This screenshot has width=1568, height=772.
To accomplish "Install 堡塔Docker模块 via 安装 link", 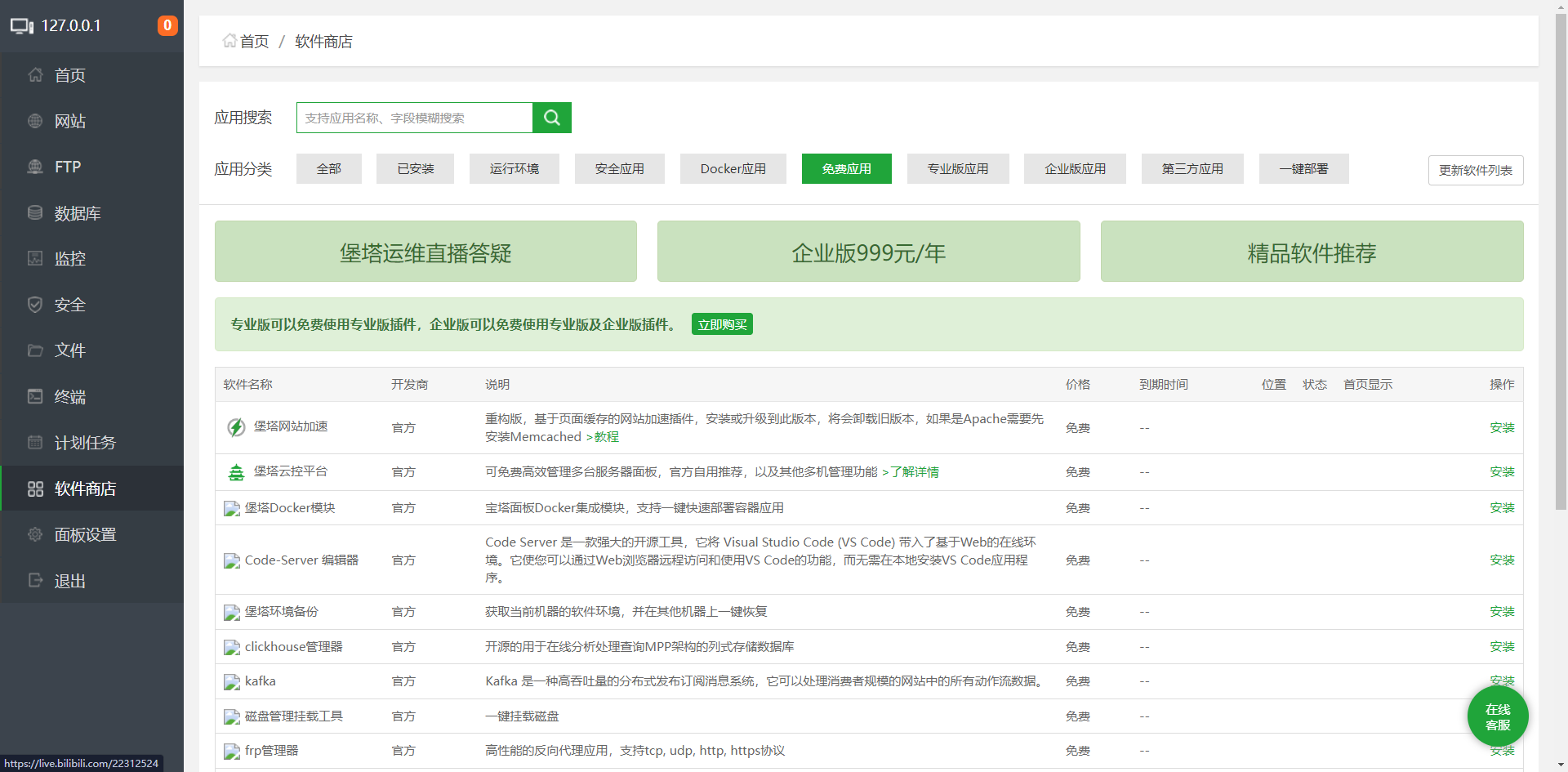I will [x=1502, y=508].
